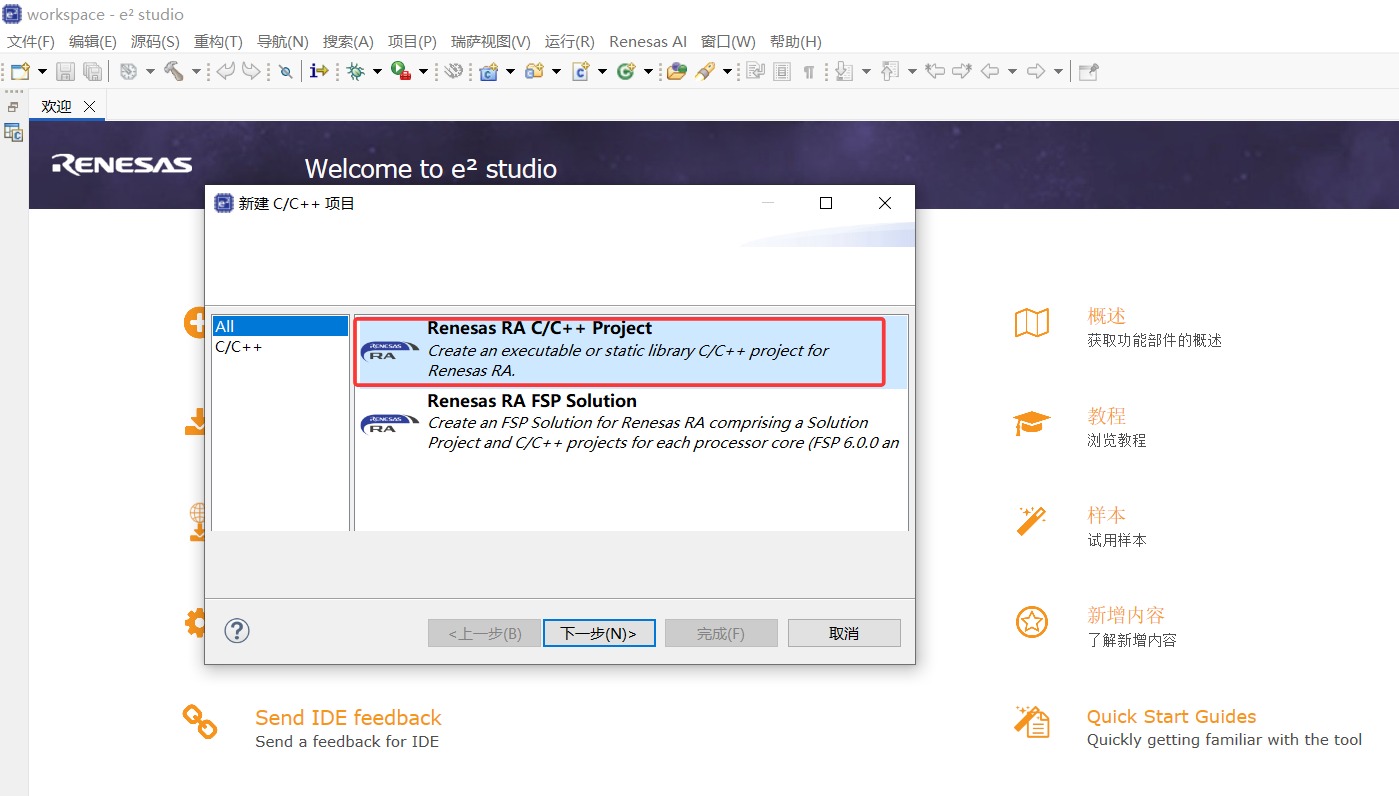Open the 样本 samples link
The image size is (1399, 796).
(x=1106, y=515)
